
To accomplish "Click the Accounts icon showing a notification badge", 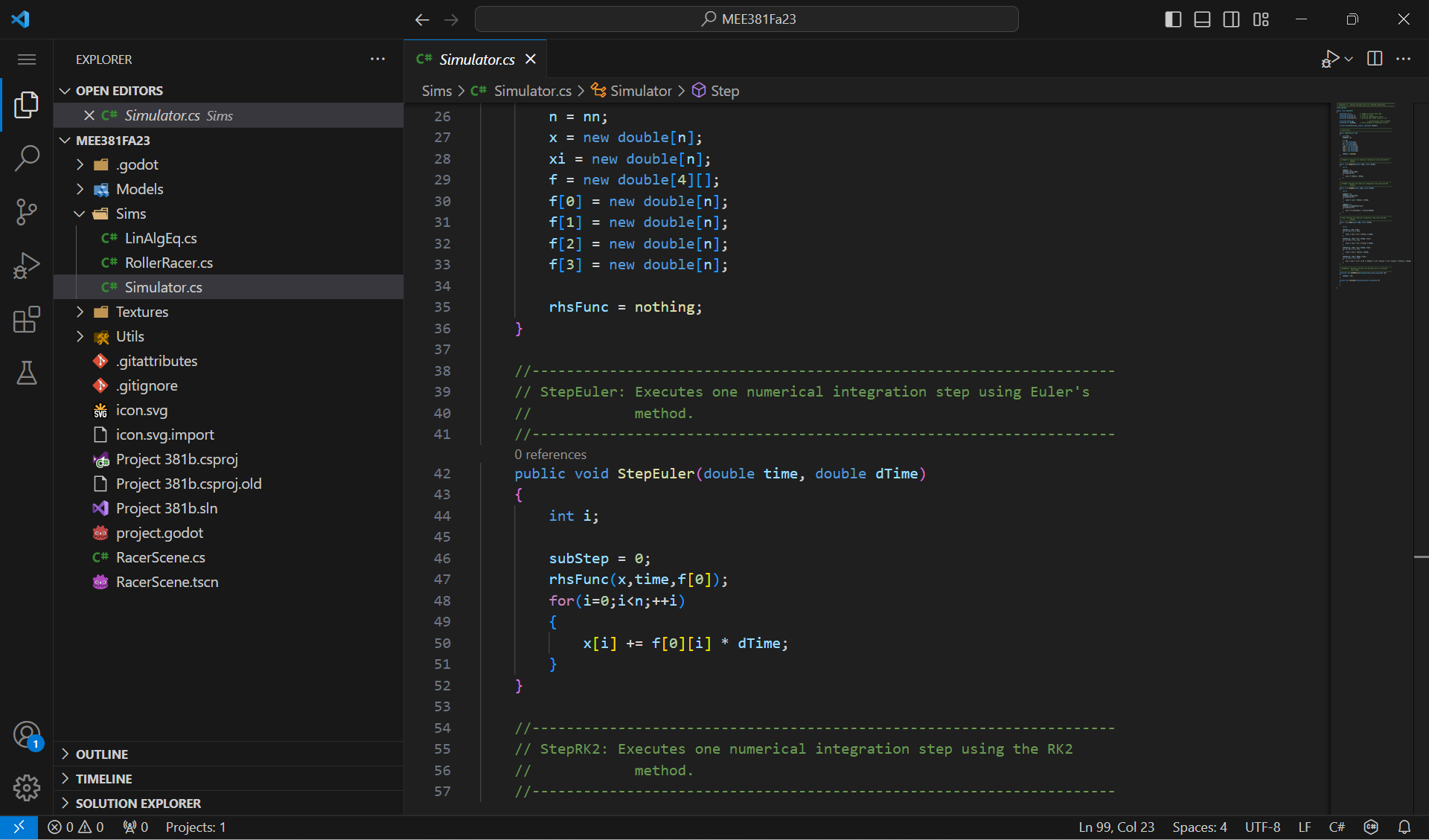I will pyautogui.click(x=27, y=735).
